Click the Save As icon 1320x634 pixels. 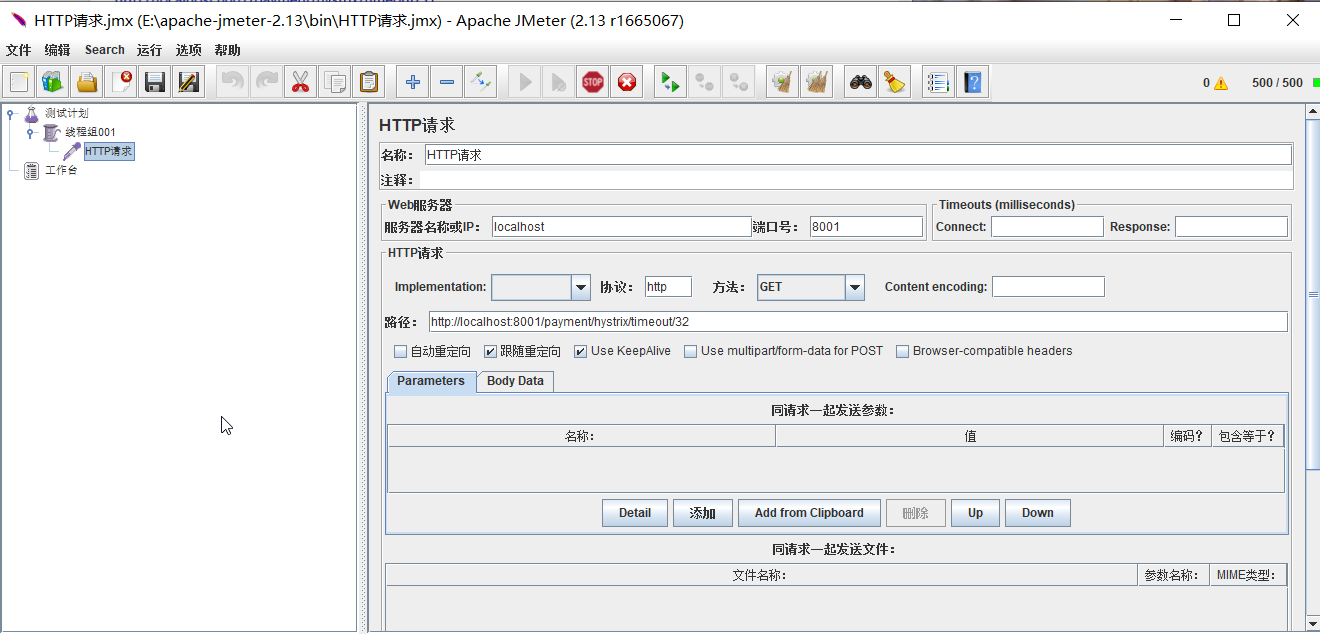click(x=188, y=82)
